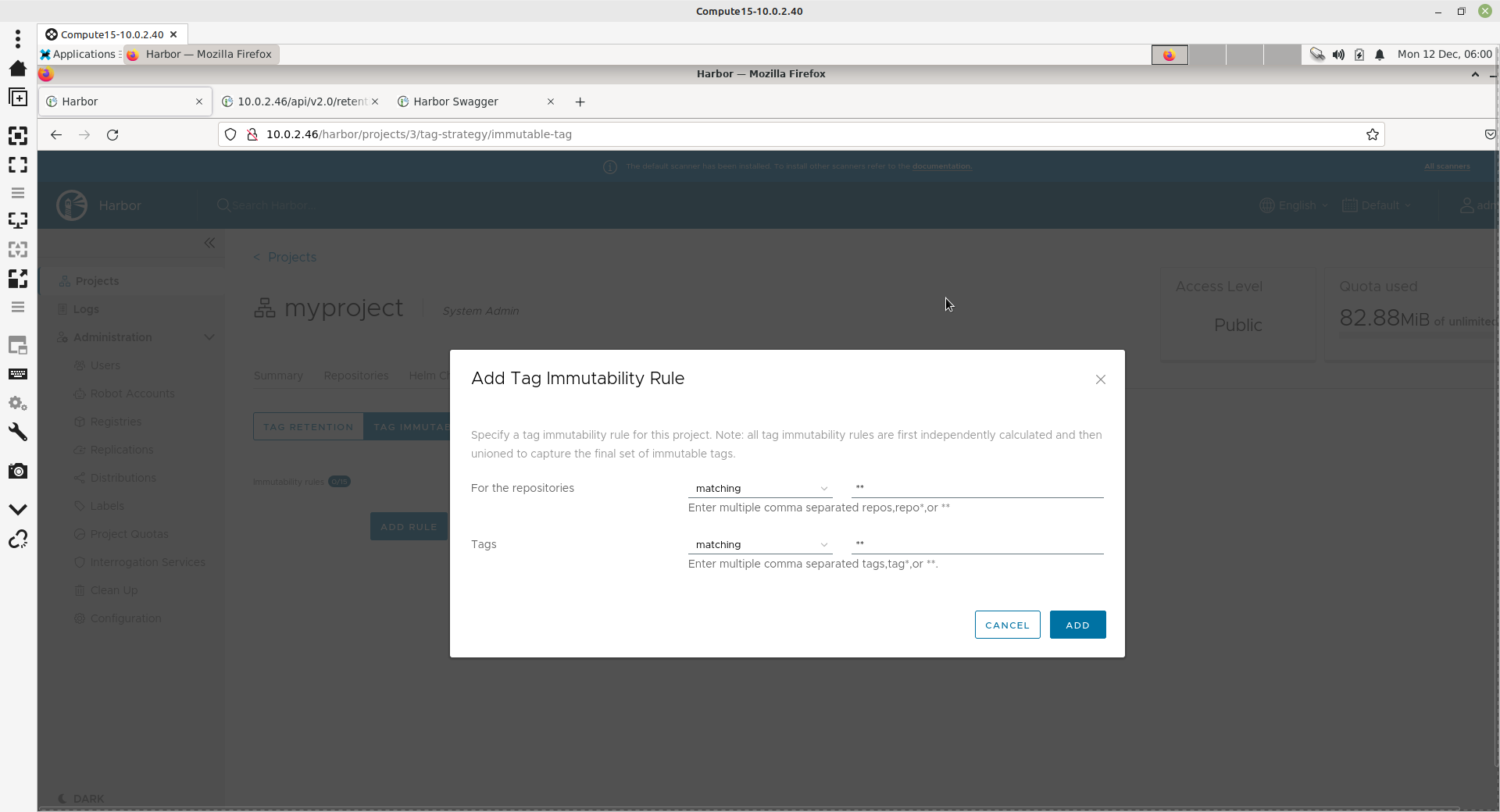
Task: Click the Tags pattern input field
Action: (x=977, y=544)
